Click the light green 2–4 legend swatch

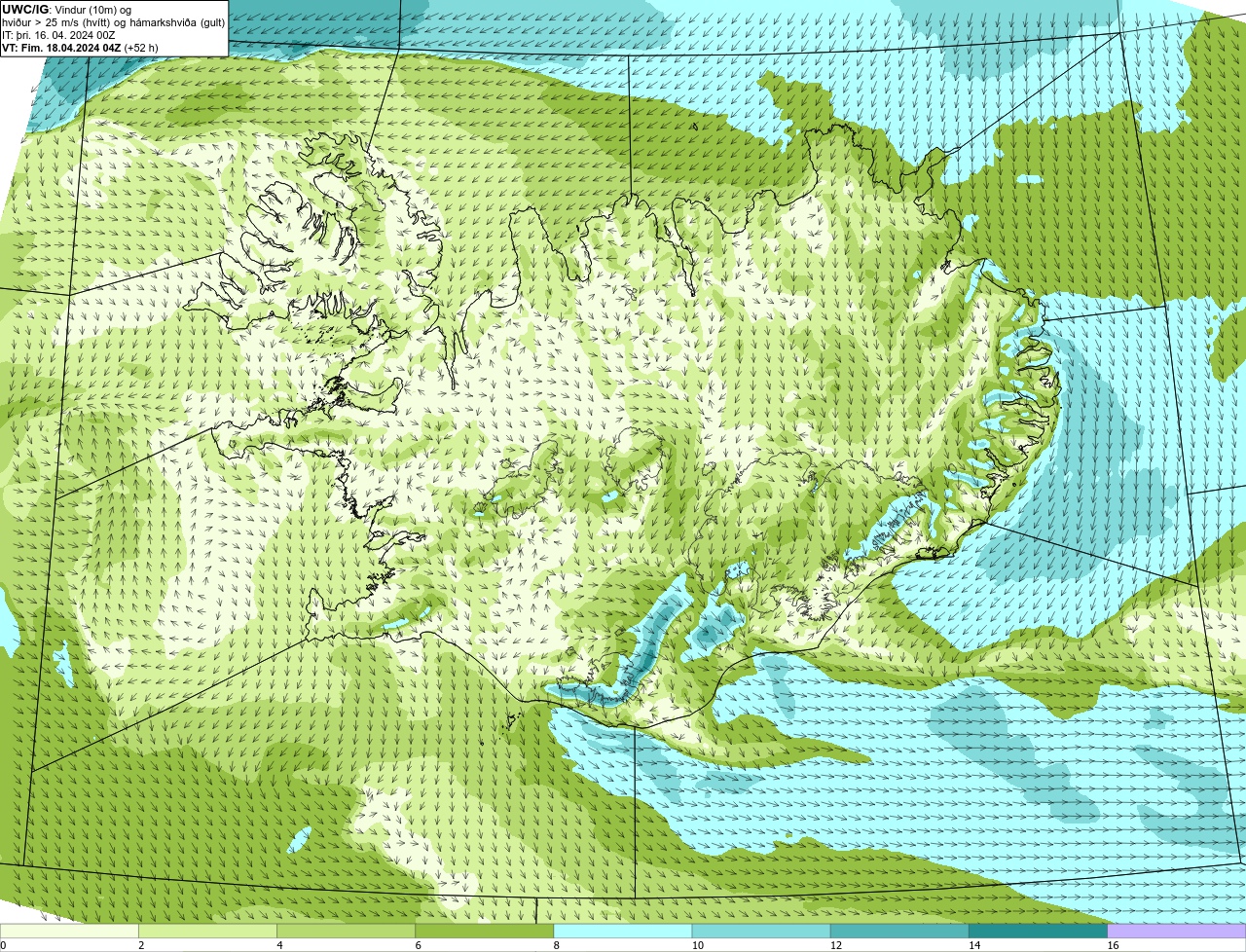pyautogui.click(x=207, y=931)
